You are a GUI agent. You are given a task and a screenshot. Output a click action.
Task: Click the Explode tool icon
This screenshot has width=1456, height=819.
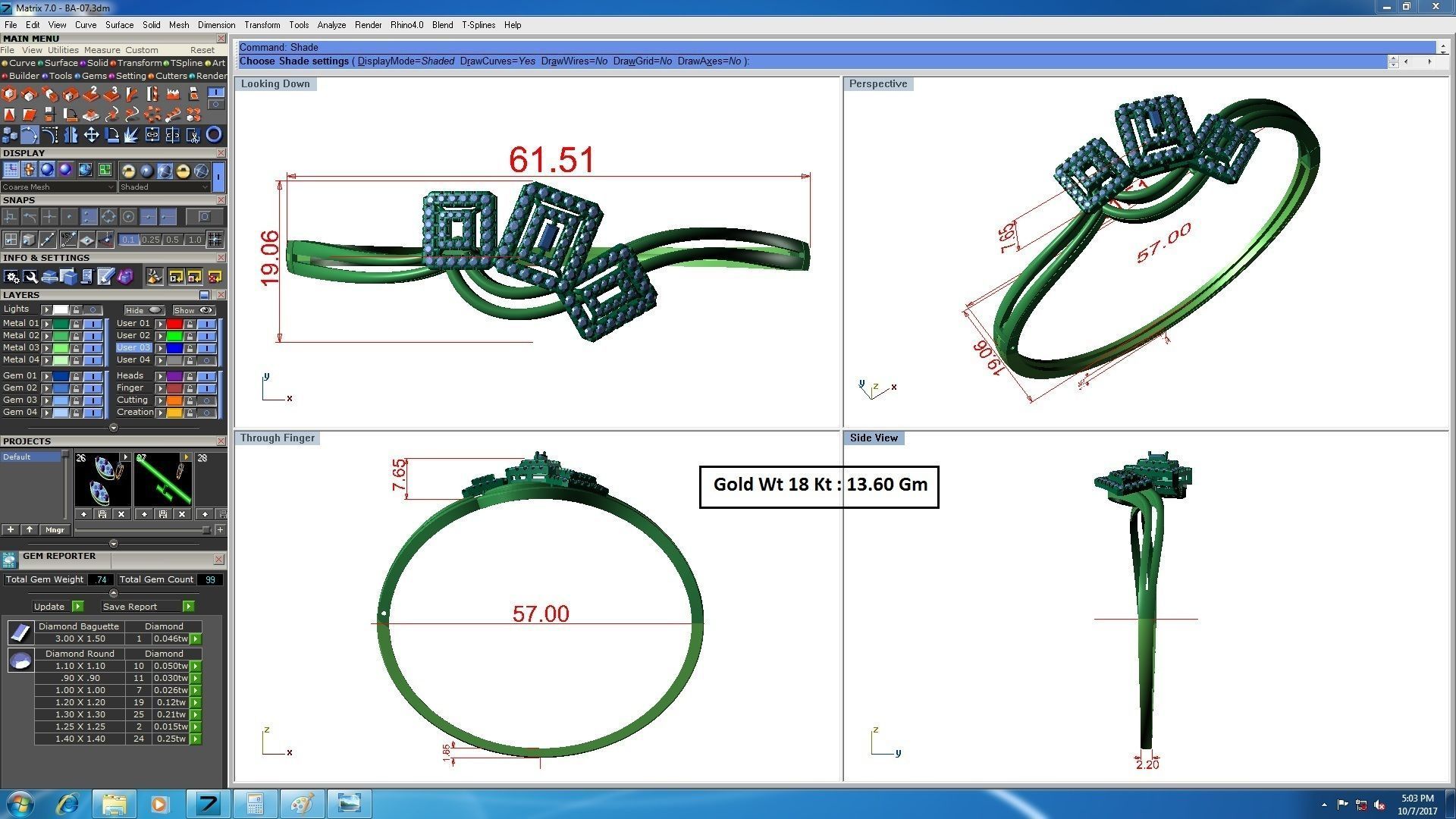(x=131, y=134)
